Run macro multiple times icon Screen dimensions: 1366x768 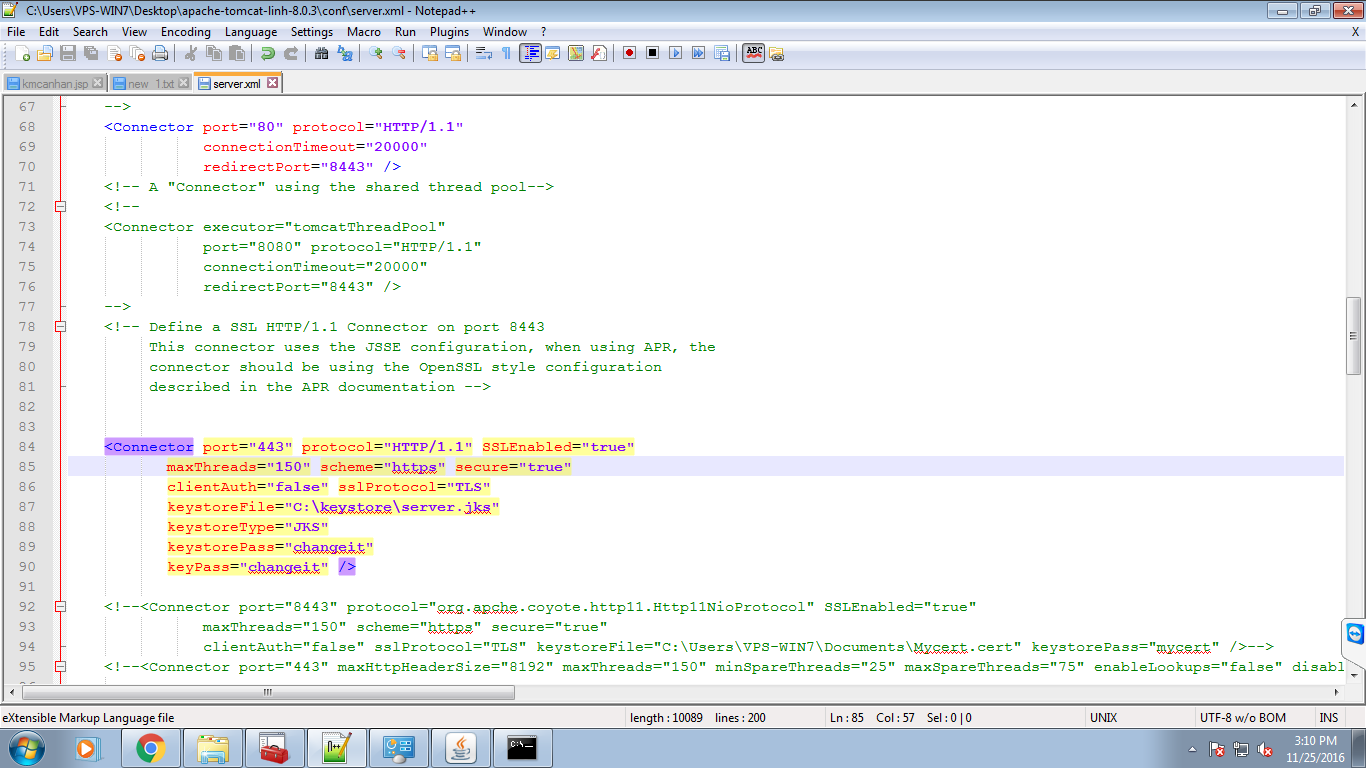tap(698, 53)
